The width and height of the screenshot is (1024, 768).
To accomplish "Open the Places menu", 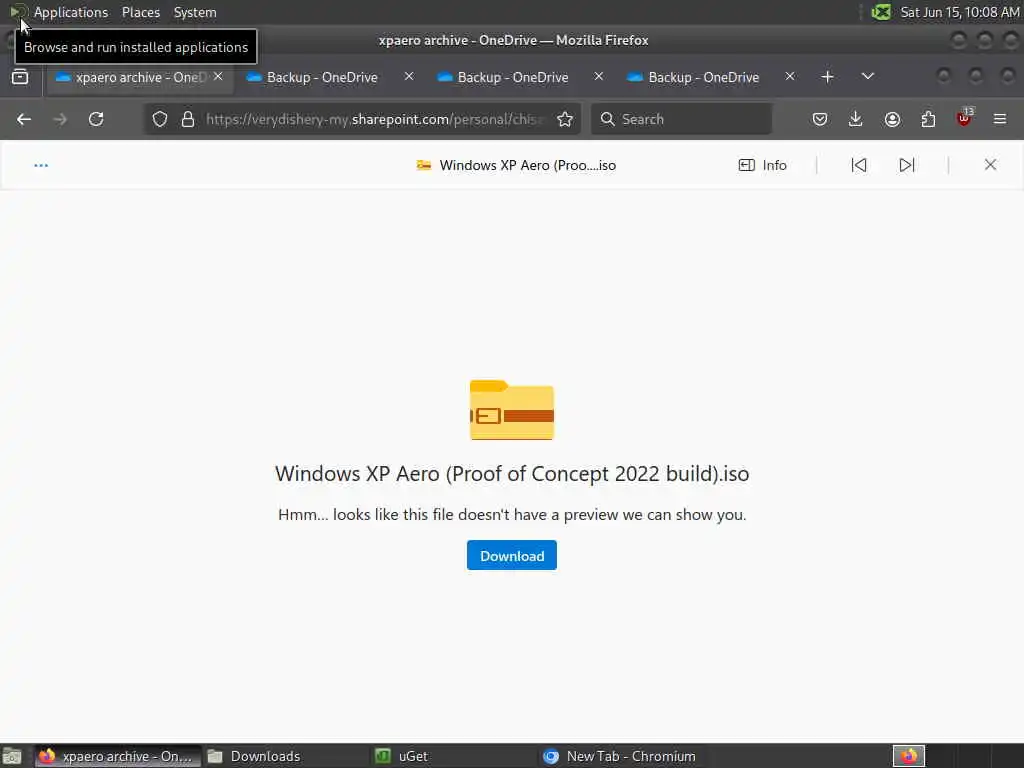I will coord(140,12).
